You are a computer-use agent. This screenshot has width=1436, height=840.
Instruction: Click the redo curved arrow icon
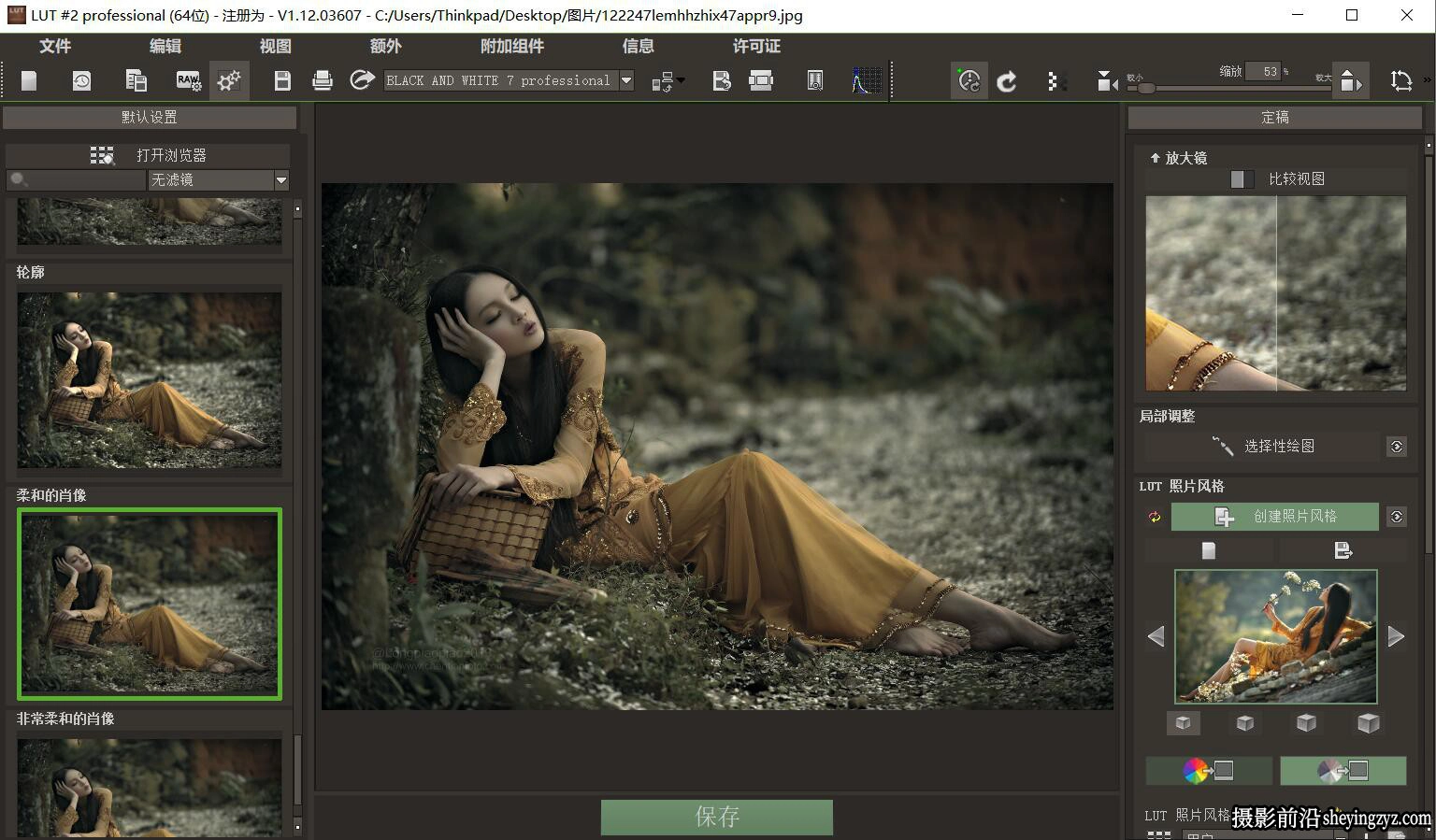1007,82
